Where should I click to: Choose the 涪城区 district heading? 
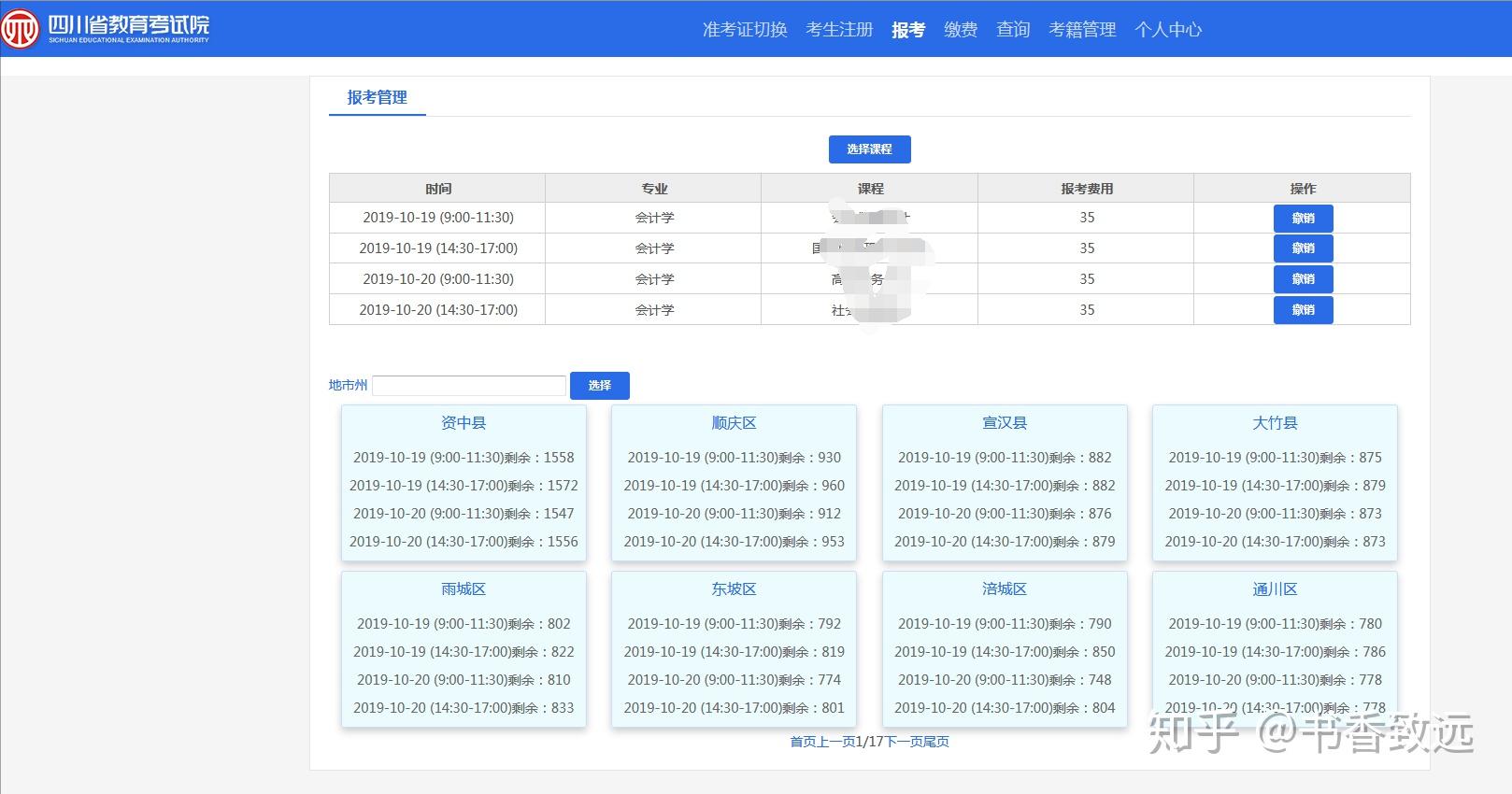[x=1005, y=589]
